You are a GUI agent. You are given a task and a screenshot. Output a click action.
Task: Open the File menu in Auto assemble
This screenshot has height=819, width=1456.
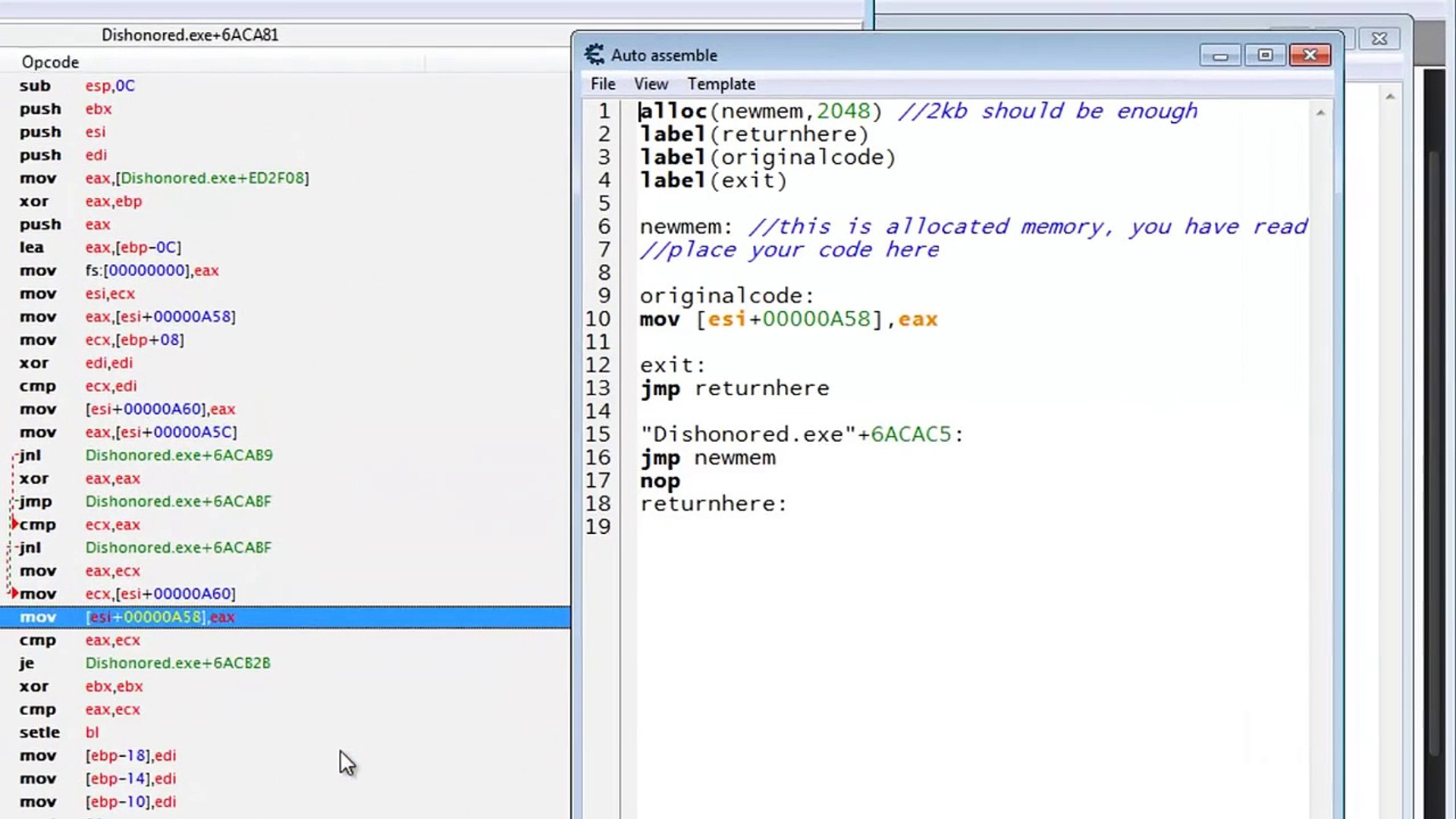(603, 84)
